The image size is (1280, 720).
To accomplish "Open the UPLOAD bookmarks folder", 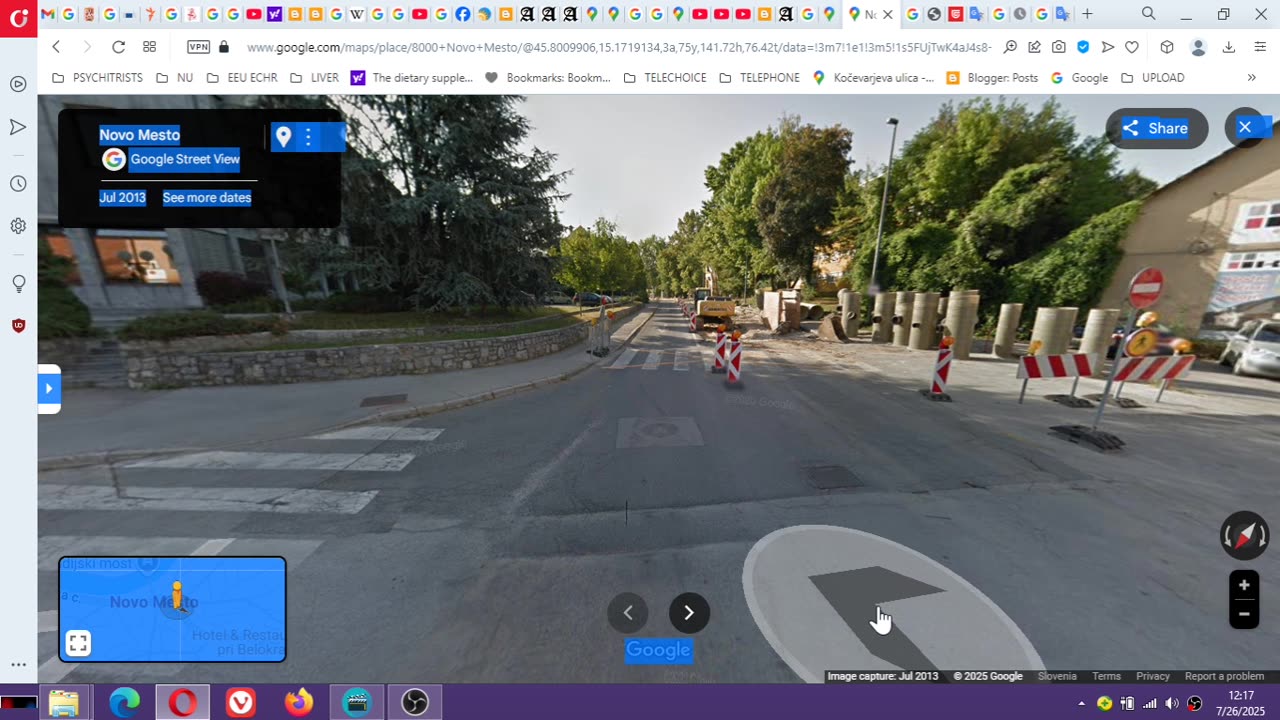I will pos(1153,77).
